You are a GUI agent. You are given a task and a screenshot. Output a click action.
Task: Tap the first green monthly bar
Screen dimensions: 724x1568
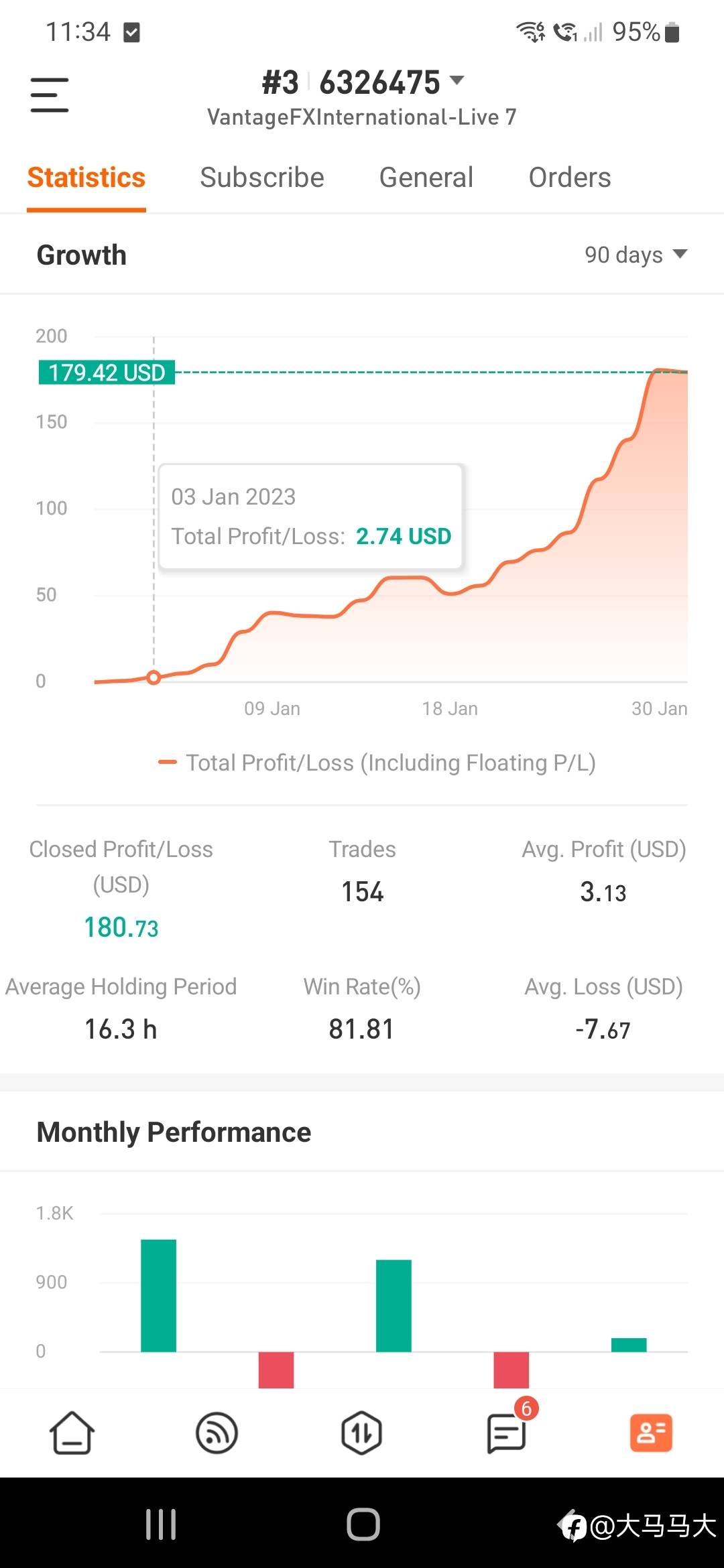[x=158, y=1295]
